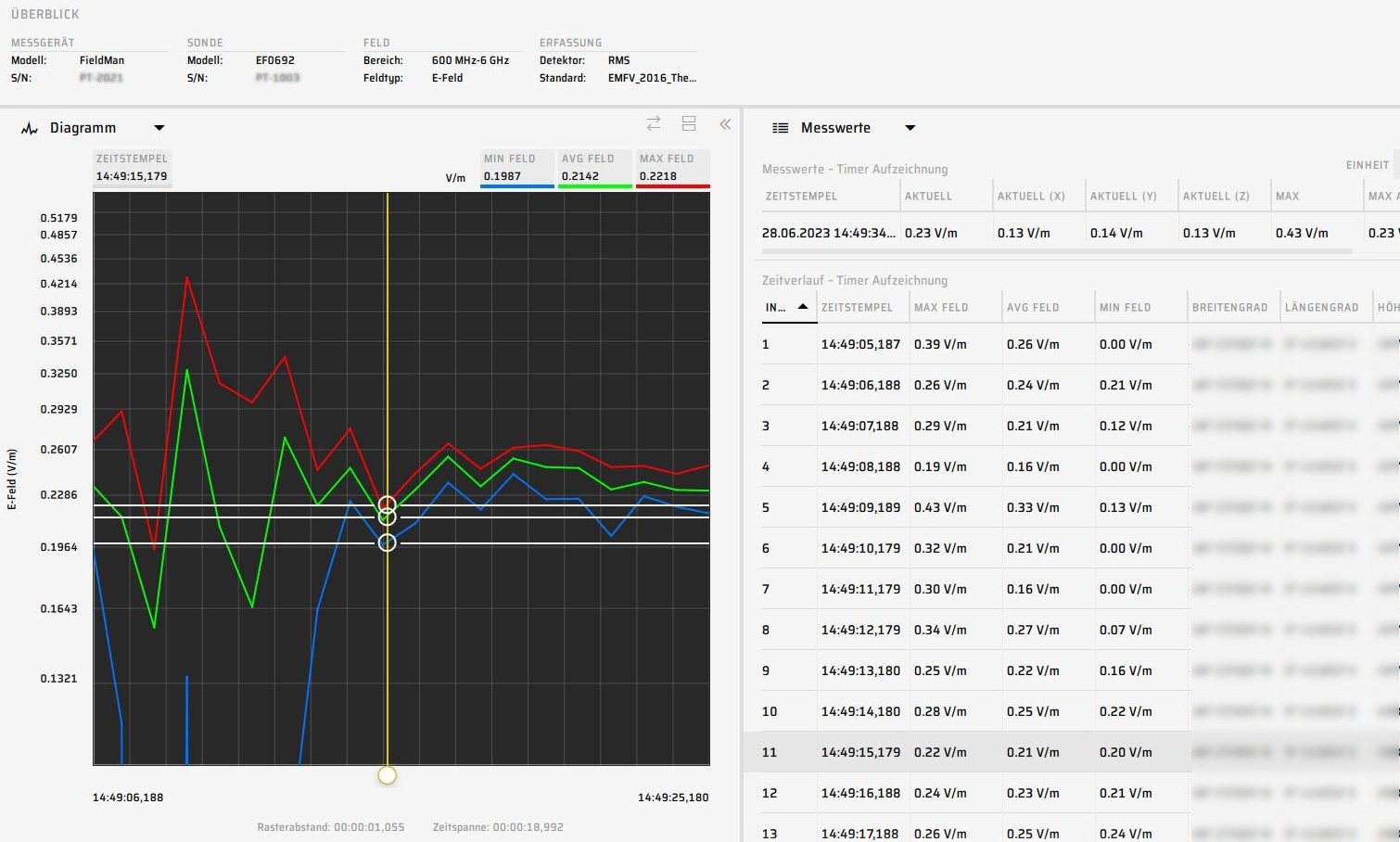1400x842 pixels.
Task: Click the Rasterabstand 00:00:01,055 label
Action: (x=331, y=827)
